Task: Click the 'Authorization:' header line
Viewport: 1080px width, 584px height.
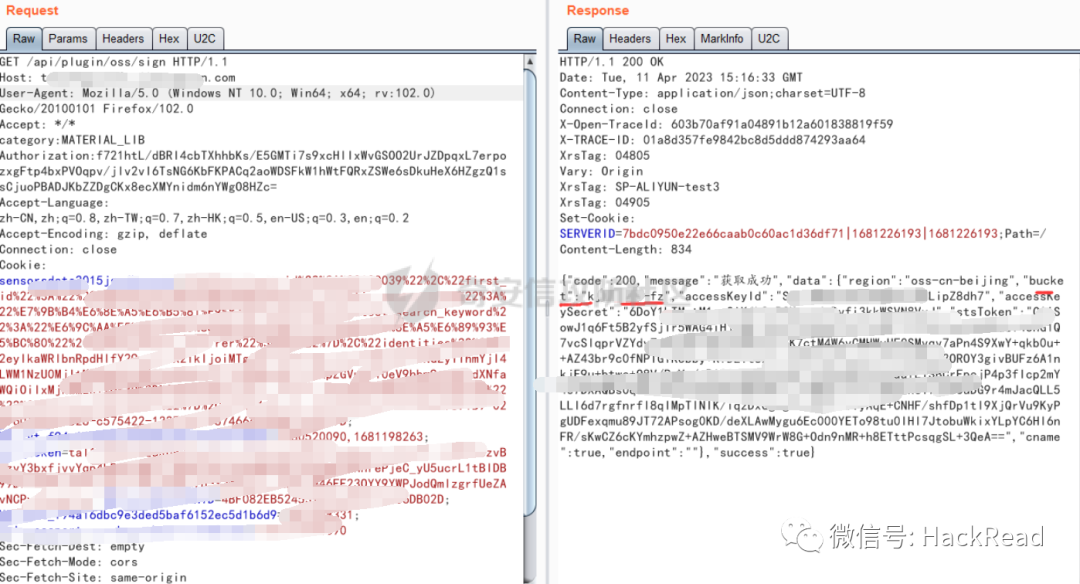Action: (253, 156)
